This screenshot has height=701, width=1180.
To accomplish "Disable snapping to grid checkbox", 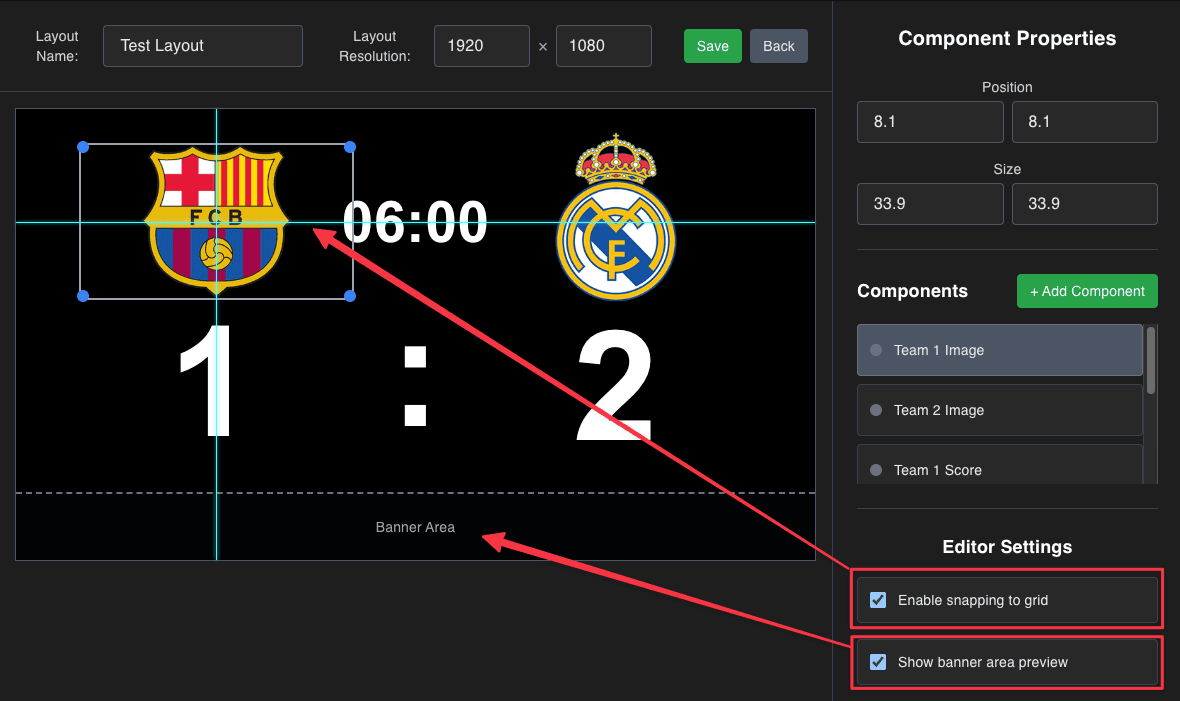I will coord(877,600).
